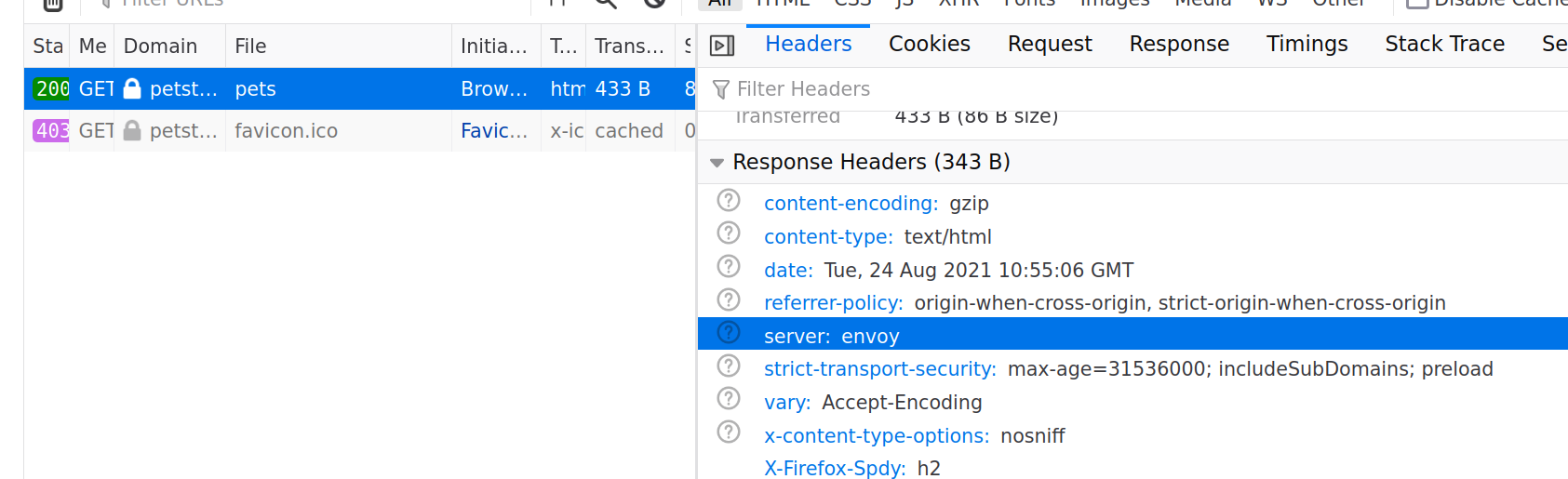Sort by the Initia... initiator column header
This screenshot has width=1568, height=479.
(496, 47)
